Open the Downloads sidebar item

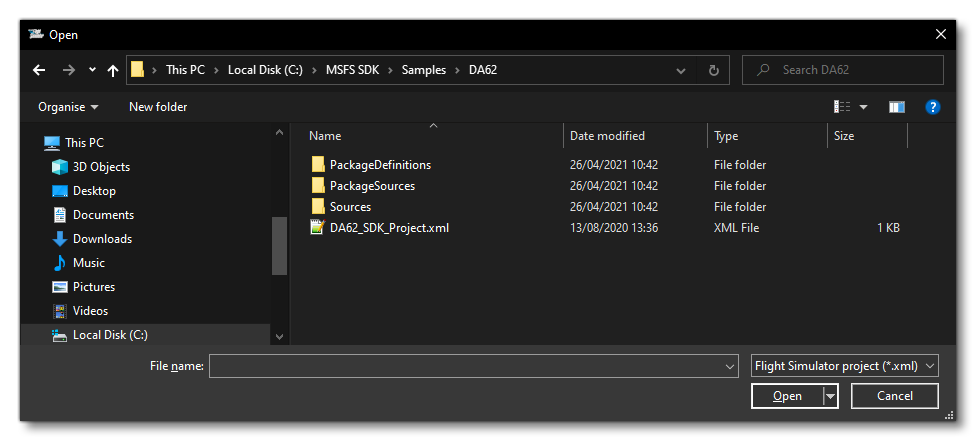(x=102, y=239)
